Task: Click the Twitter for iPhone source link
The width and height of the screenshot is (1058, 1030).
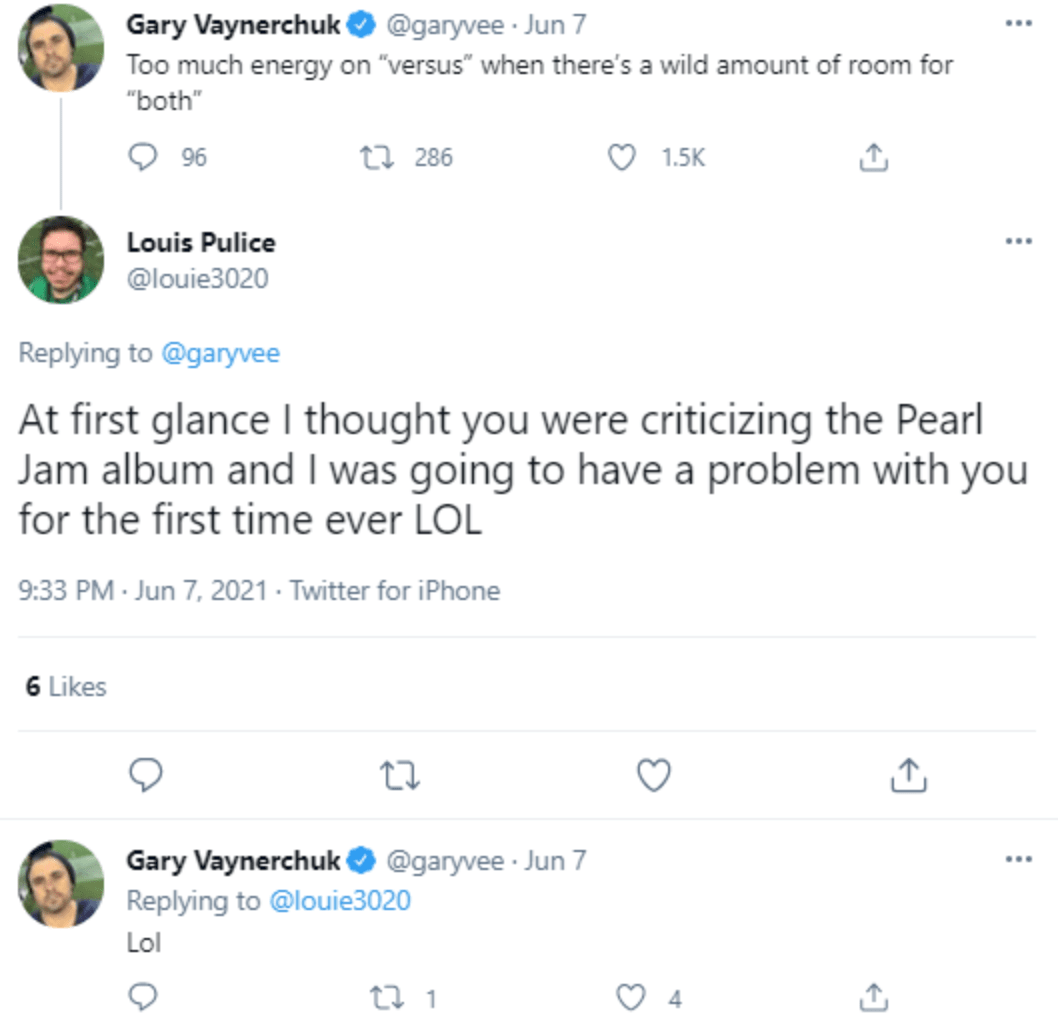Action: pos(394,590)
